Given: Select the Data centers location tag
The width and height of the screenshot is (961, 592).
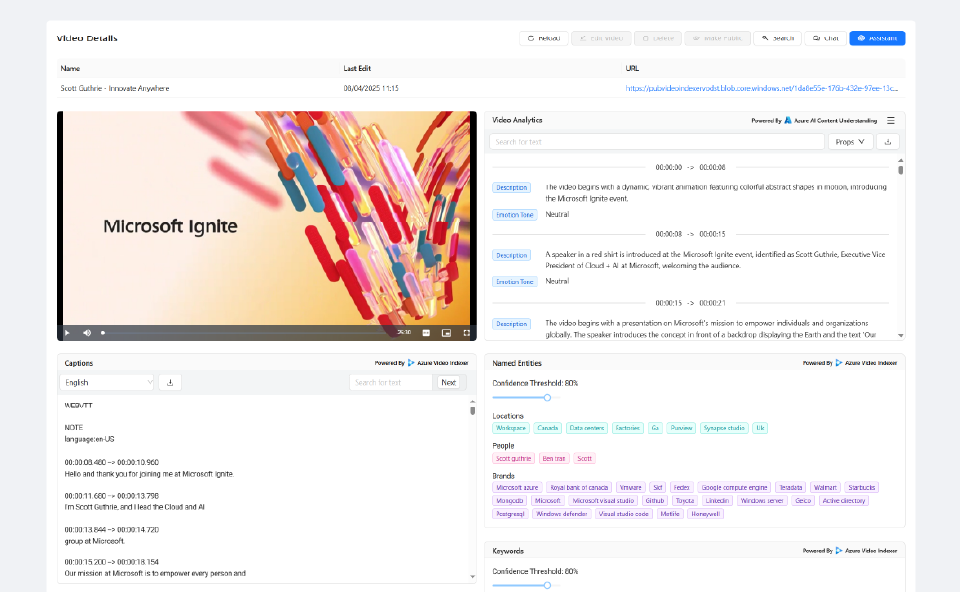Looking at the screenshot, I should click(587, 428).
